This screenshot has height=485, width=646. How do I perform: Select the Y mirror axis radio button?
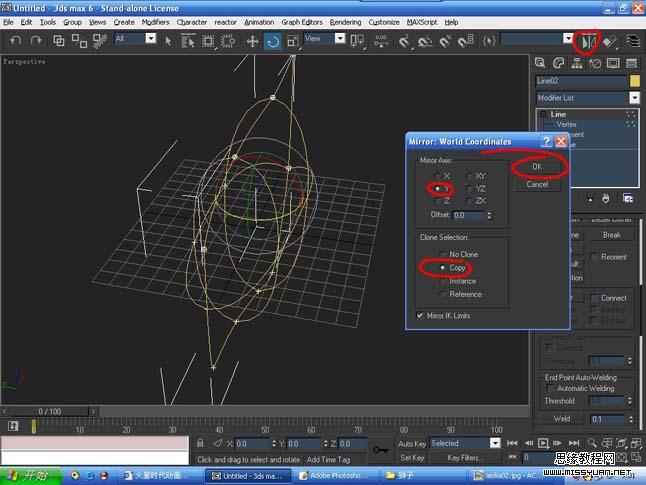(438, 188)
